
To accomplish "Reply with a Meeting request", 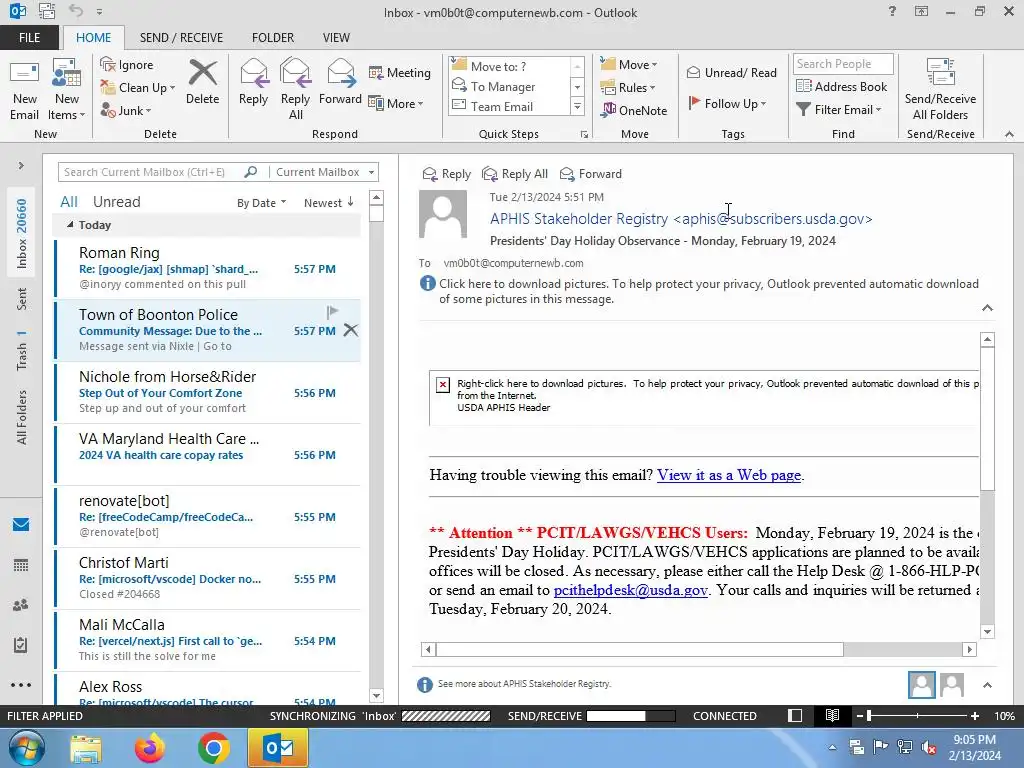I will [400, 72].
